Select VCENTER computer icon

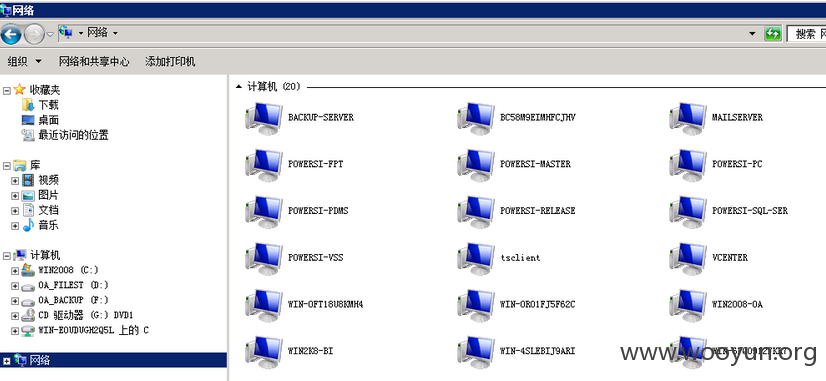click(x=688, y=258)
